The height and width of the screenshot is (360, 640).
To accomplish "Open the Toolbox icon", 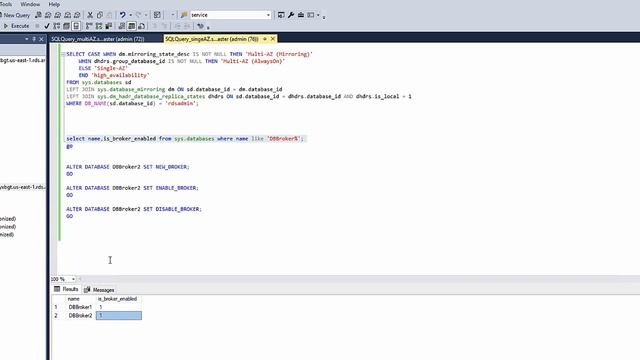I will 301,15.
